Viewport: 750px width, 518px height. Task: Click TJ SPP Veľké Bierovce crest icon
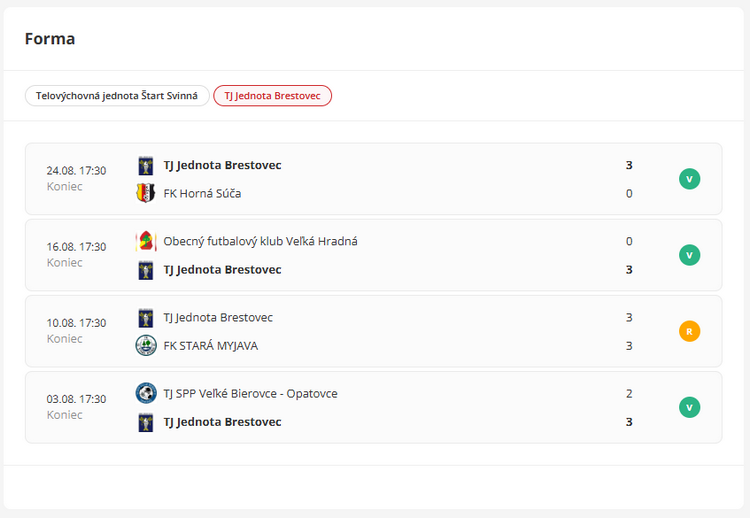pos(146,393)
